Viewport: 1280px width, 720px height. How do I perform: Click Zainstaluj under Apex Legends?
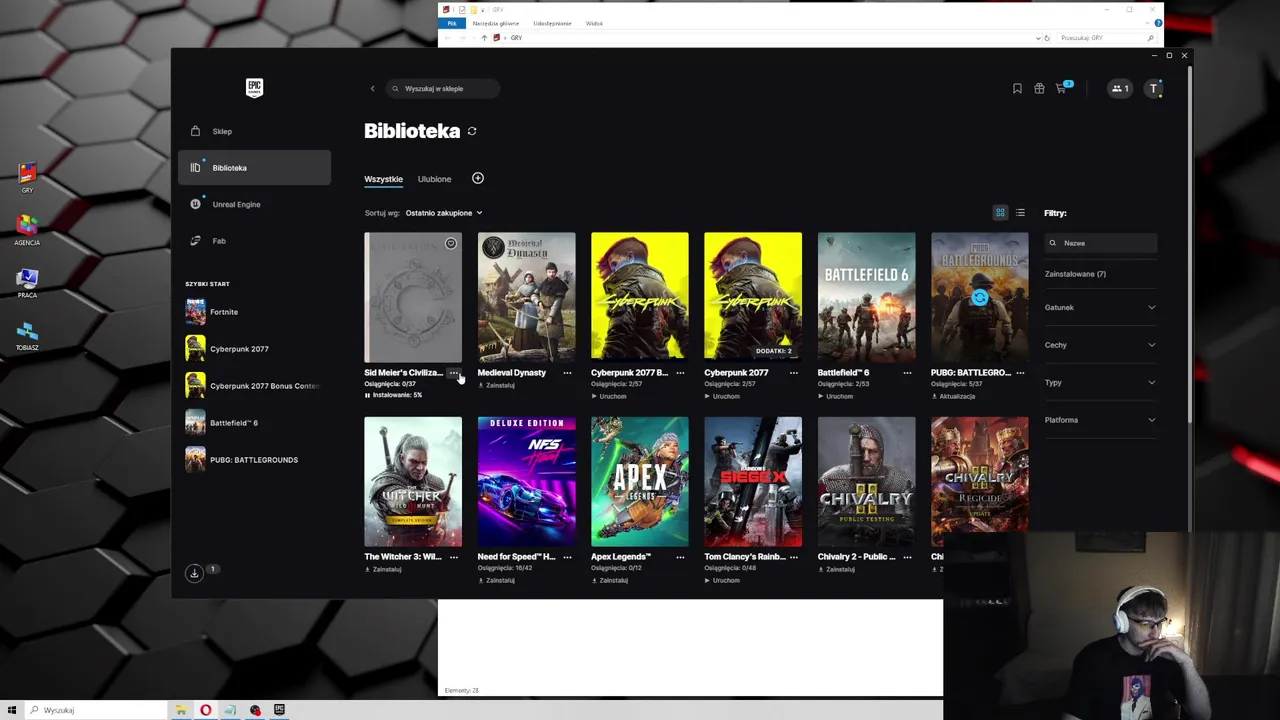tap(609, 580)
